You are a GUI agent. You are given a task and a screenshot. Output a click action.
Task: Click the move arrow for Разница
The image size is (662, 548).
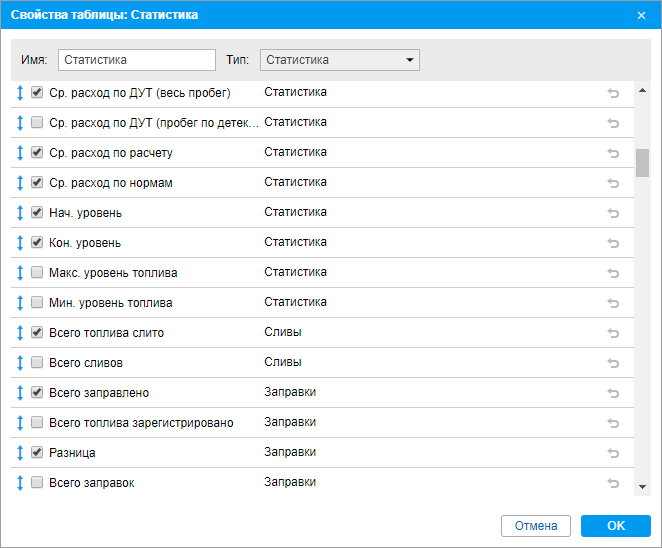point(20,453)
